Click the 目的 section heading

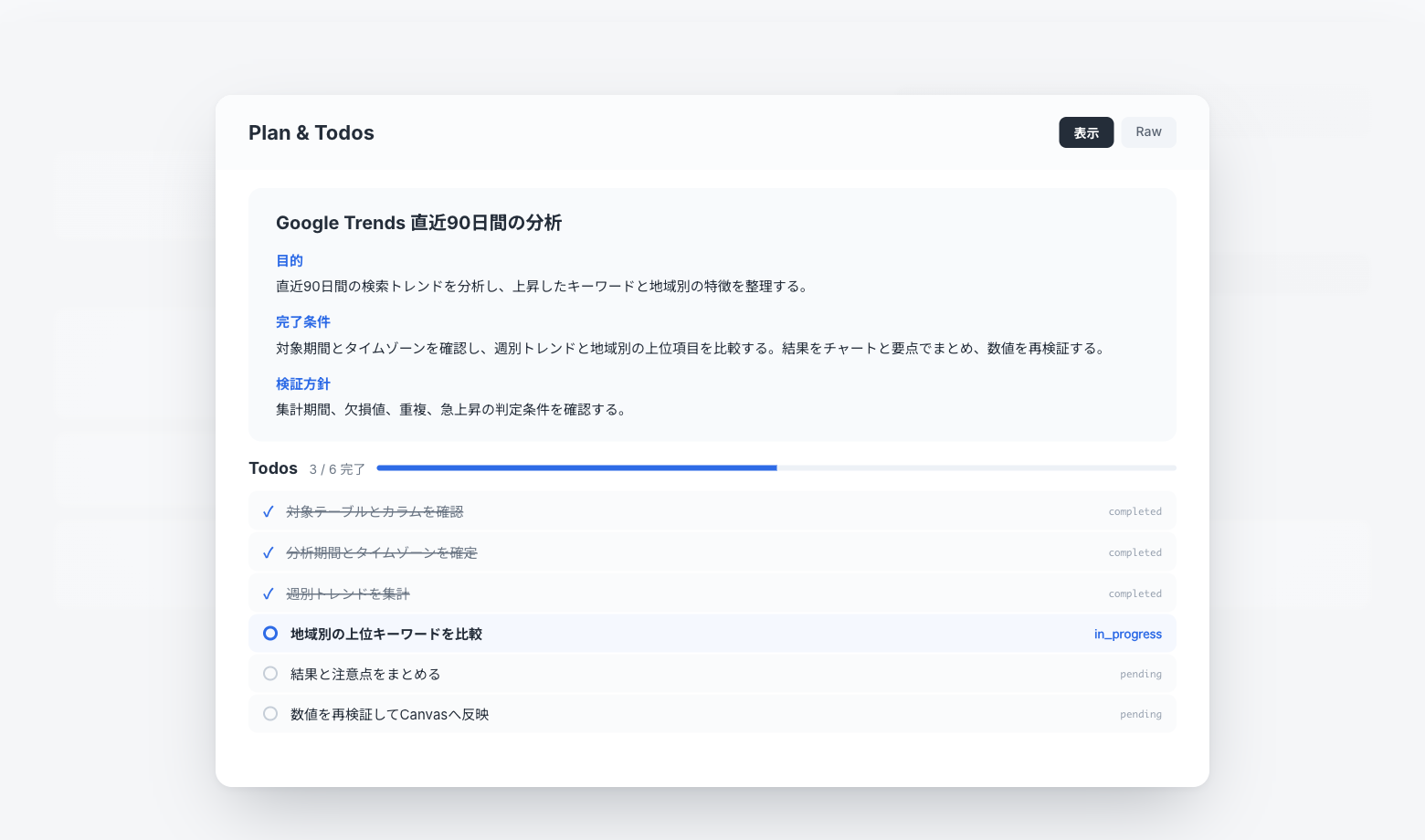[290, 261]
